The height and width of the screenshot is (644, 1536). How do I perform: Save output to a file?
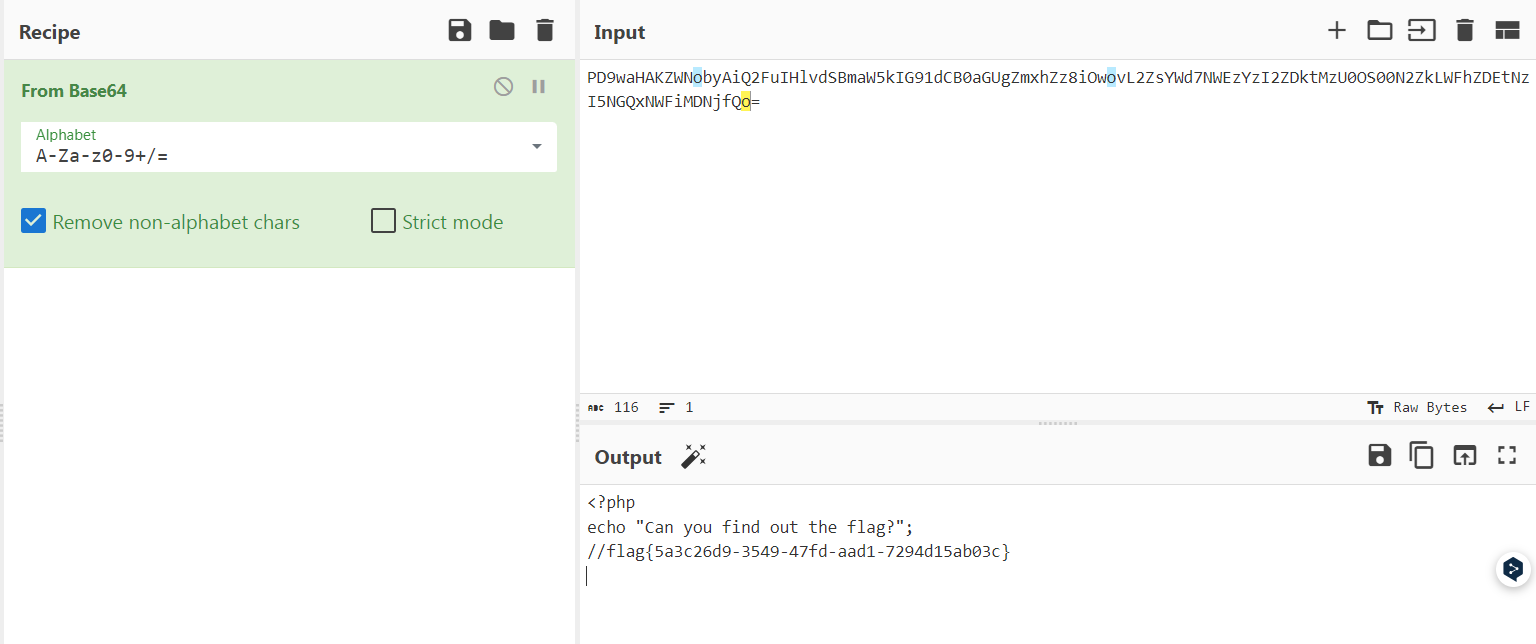[x=1380, y=456]
